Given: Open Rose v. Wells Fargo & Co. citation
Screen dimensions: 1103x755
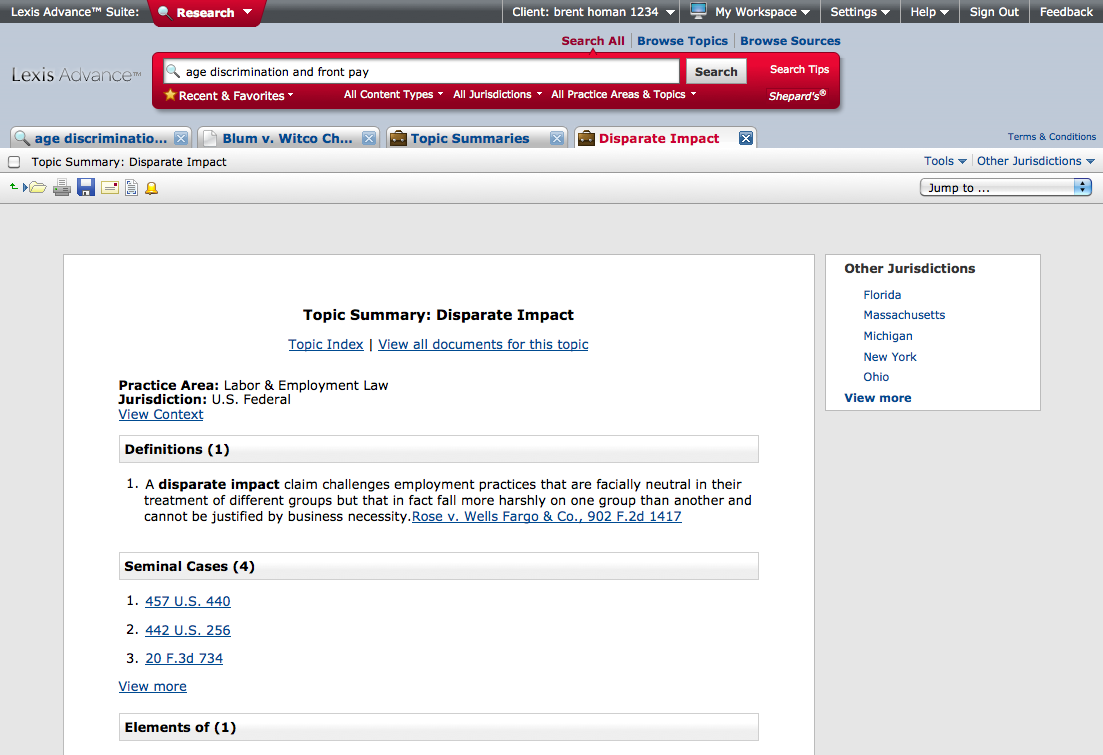Looking at the screenshot, I should tap(547, 516).
